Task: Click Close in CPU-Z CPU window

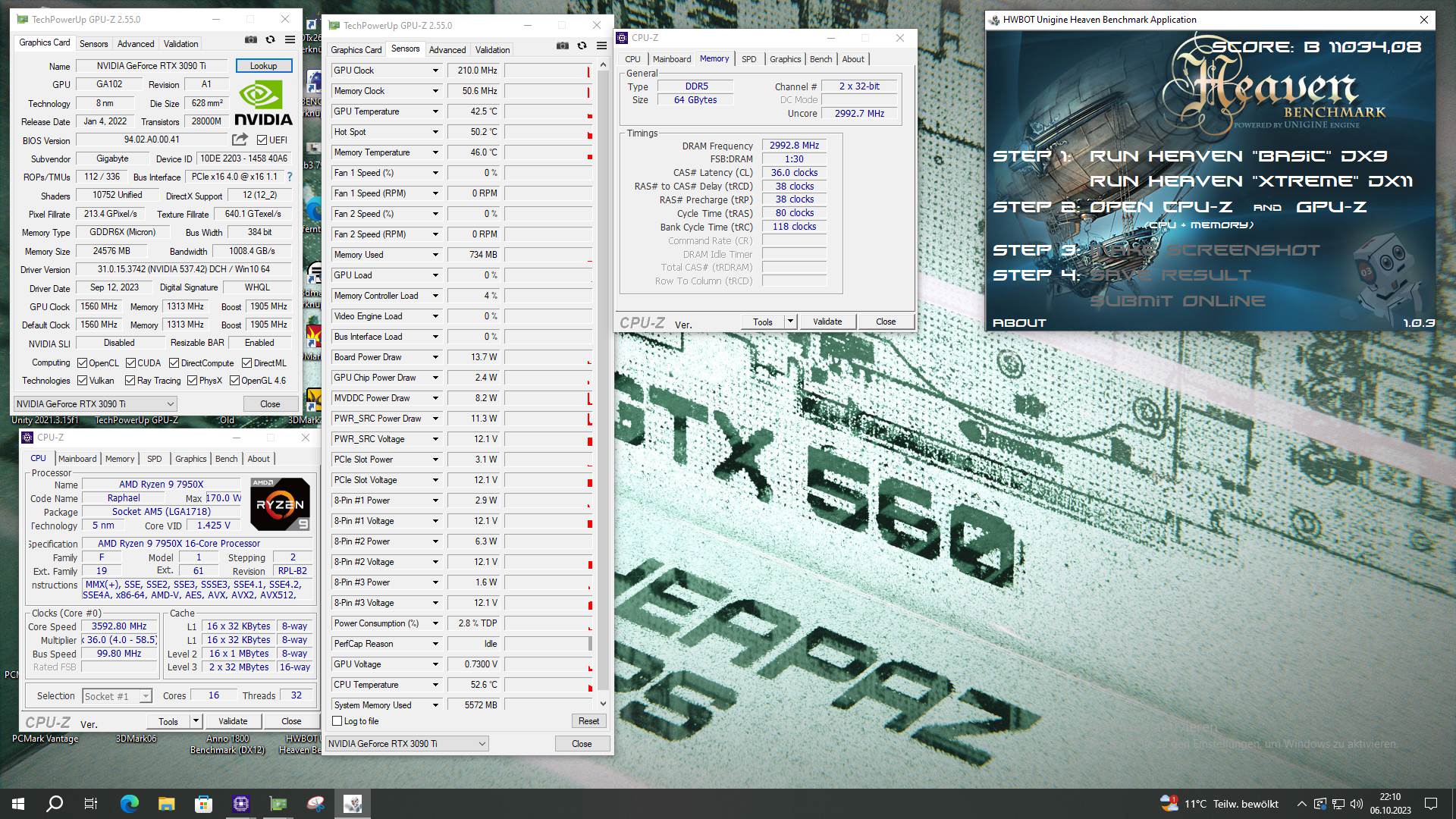Action: tap(291, 721)
